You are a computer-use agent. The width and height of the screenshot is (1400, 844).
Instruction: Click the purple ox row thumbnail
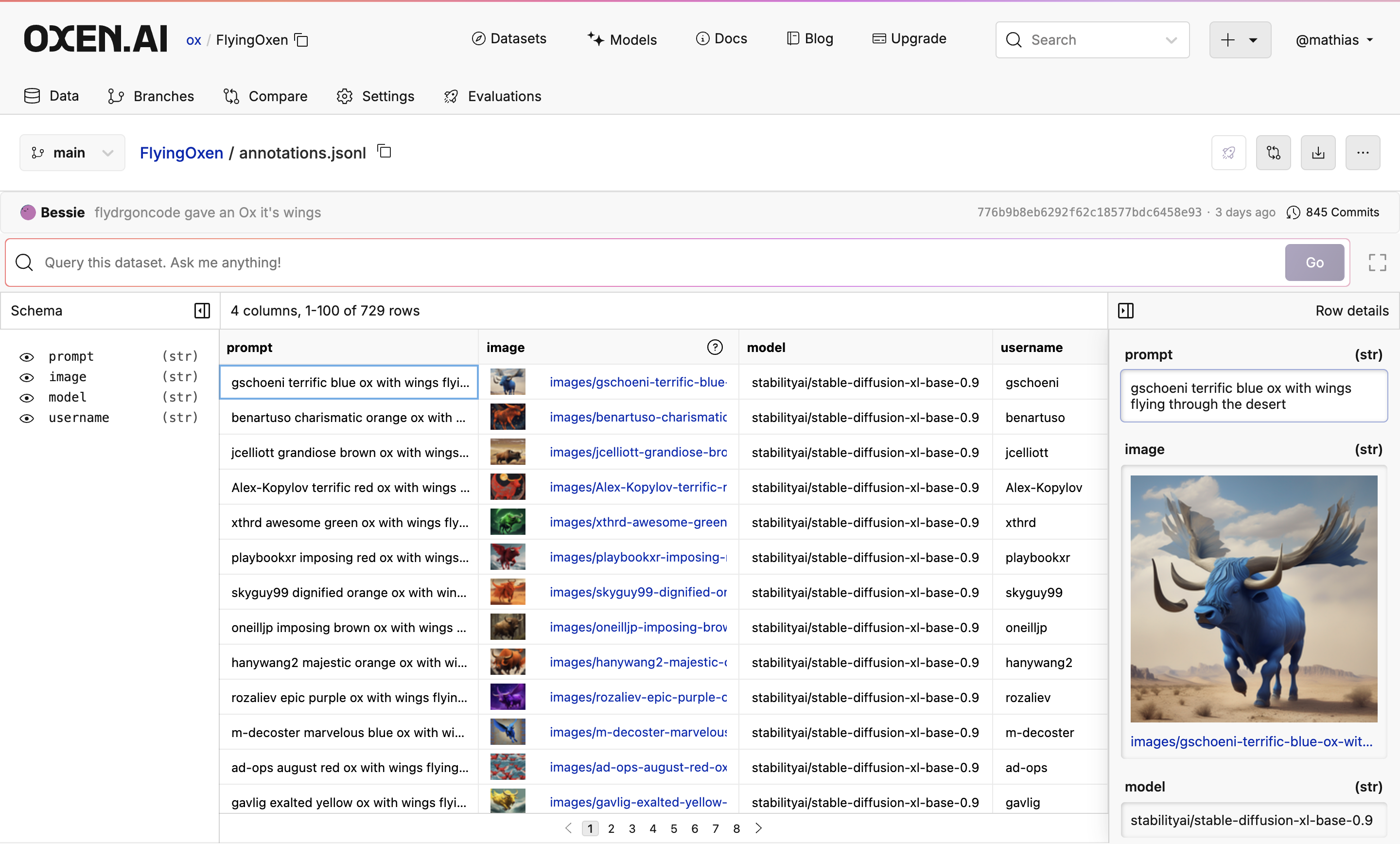(x=507, y=697)
